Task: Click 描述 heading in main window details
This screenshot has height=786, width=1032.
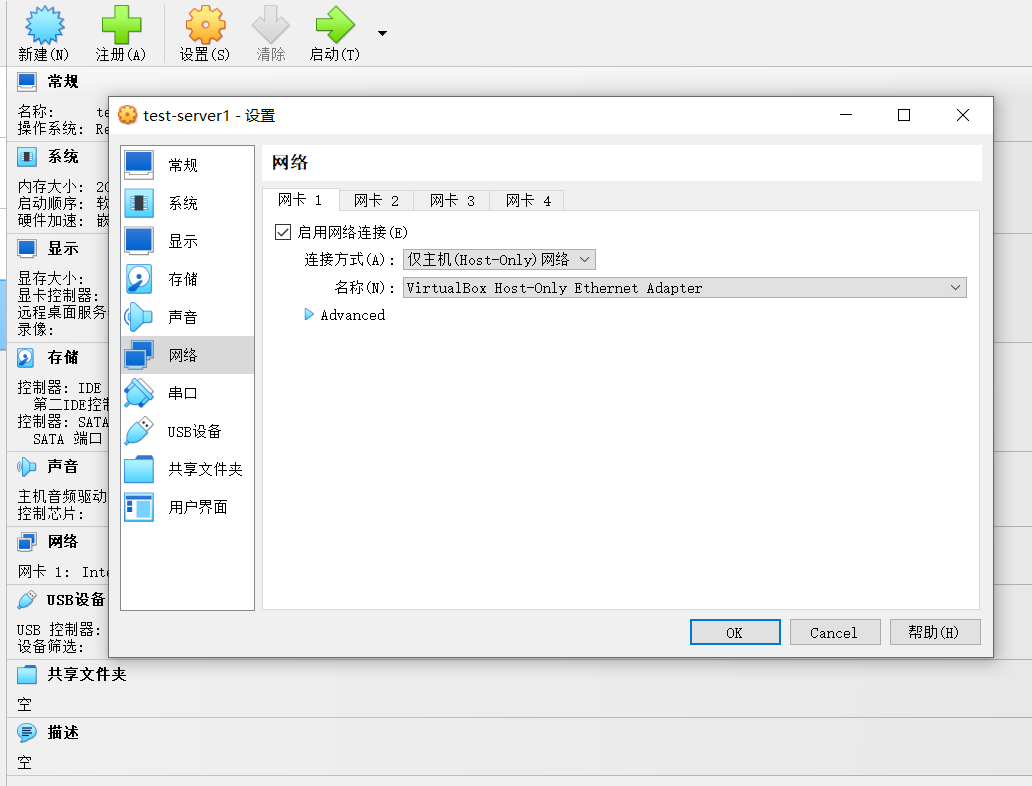Action: 63,732
